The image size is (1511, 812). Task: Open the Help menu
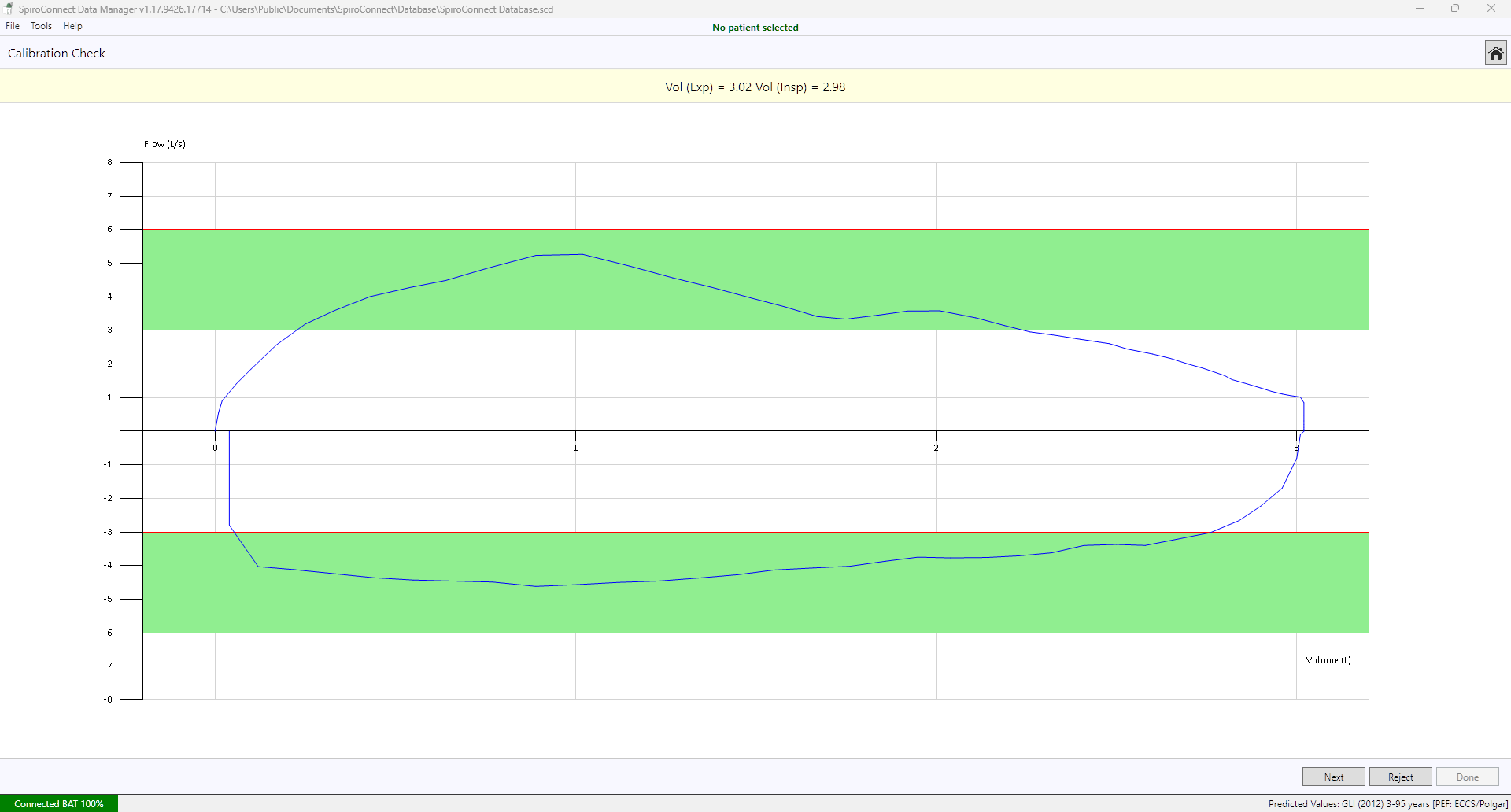click(x=72, y=26)
